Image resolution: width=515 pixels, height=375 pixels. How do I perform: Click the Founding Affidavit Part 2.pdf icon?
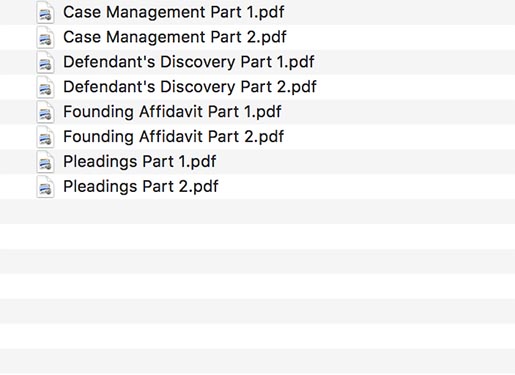(x=45, y=137)
